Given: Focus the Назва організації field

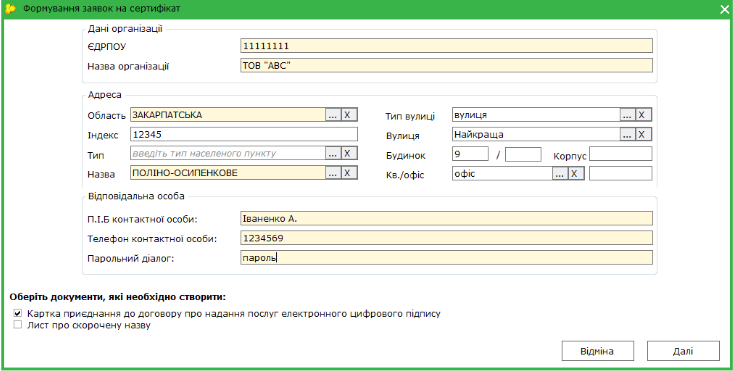Looking at the screenshot, I should (446, 66).
